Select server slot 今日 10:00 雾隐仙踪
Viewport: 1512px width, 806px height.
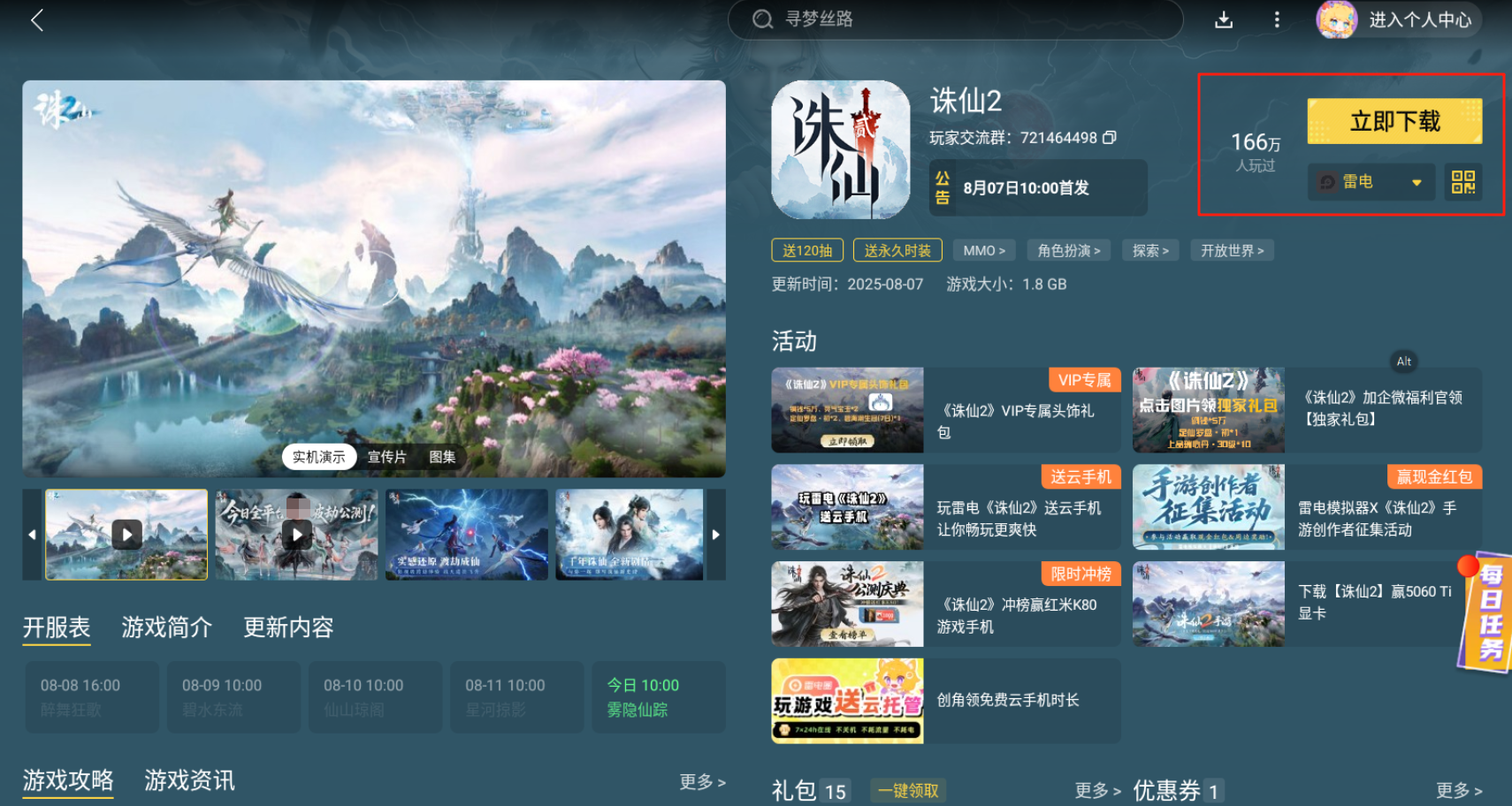click(659, 697)
